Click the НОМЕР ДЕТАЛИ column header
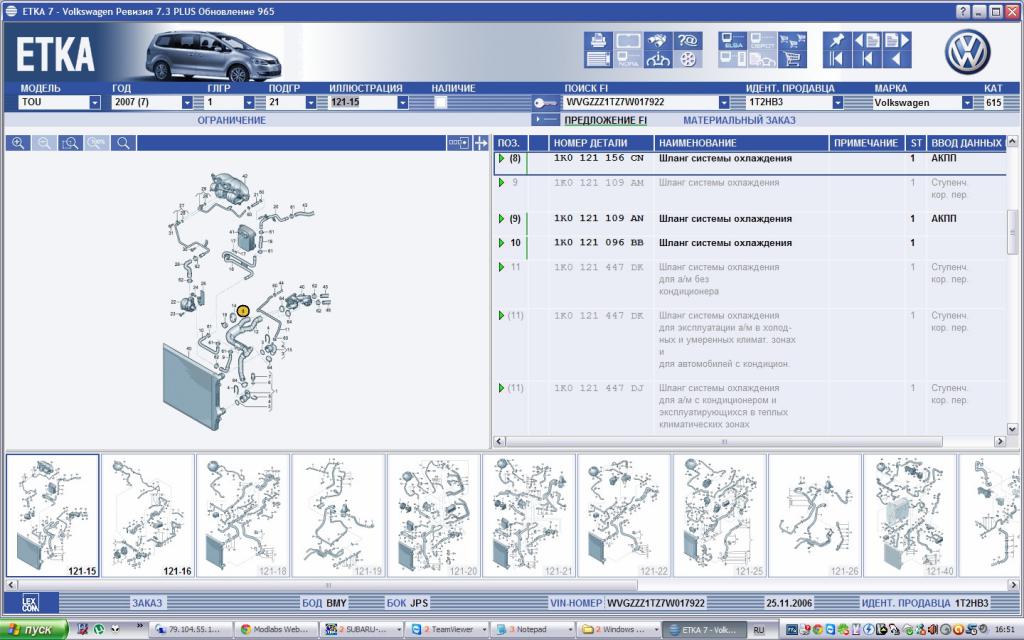Screen dimensions: 1024x640 point(601,143)
